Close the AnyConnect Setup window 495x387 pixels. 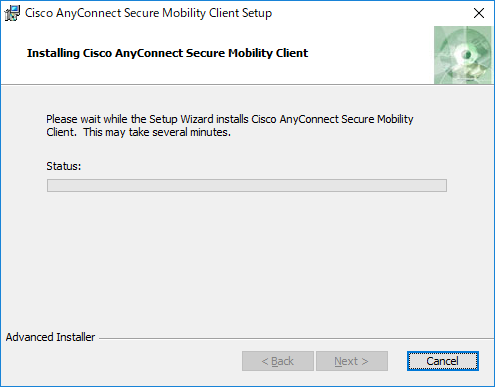479,13
